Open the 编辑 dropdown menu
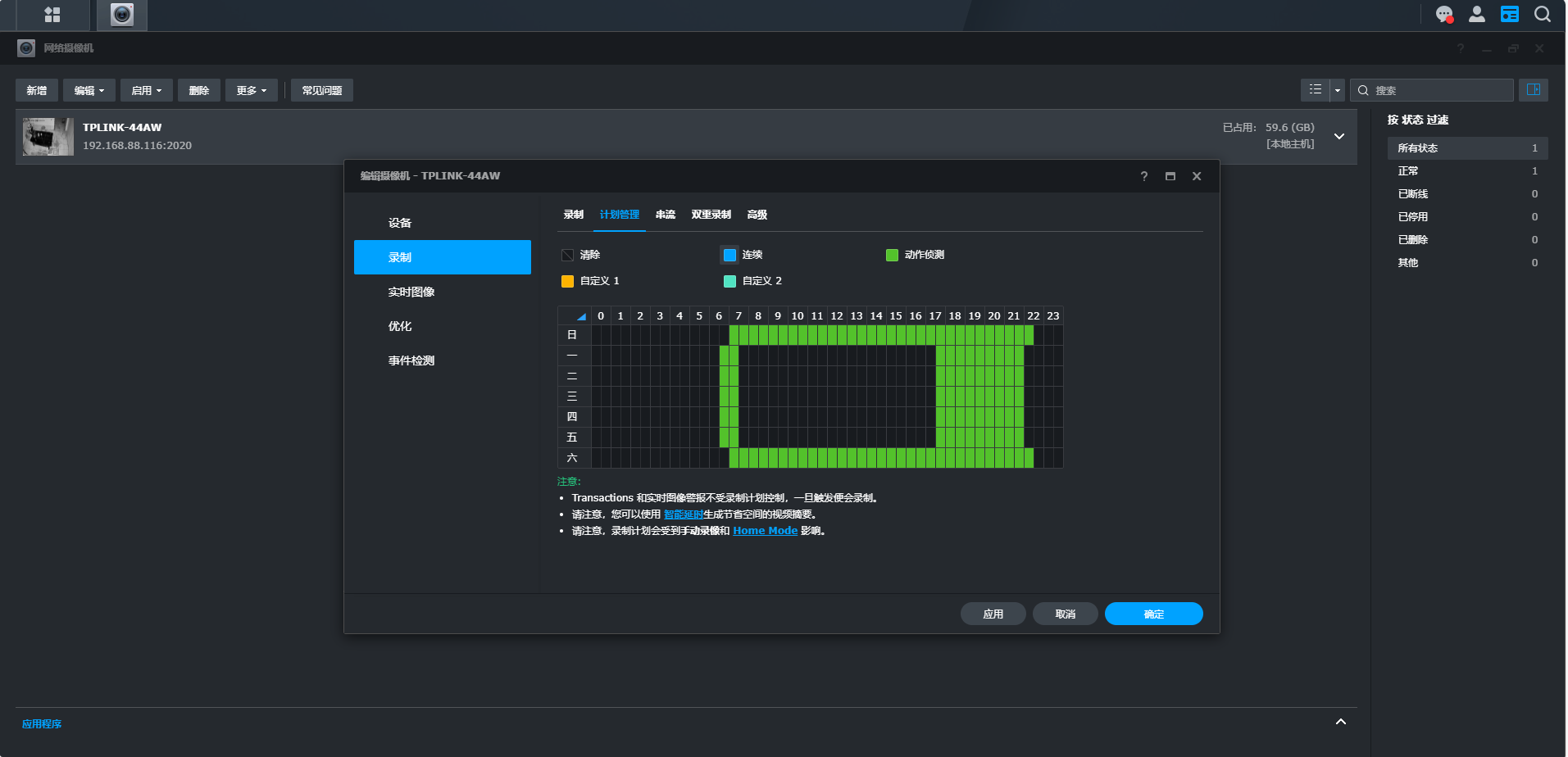The height and width of the screenshot is (757, 1568). click(x=89, y=90)
